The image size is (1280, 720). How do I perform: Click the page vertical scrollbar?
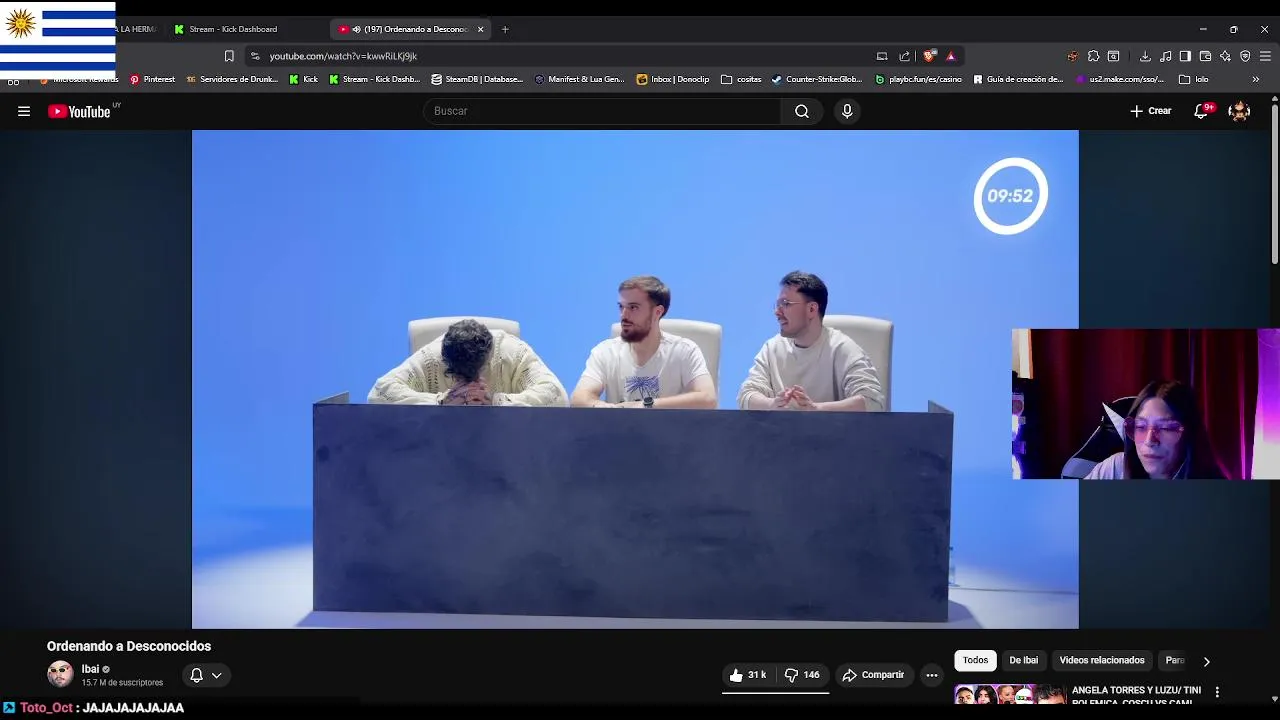1275,183
